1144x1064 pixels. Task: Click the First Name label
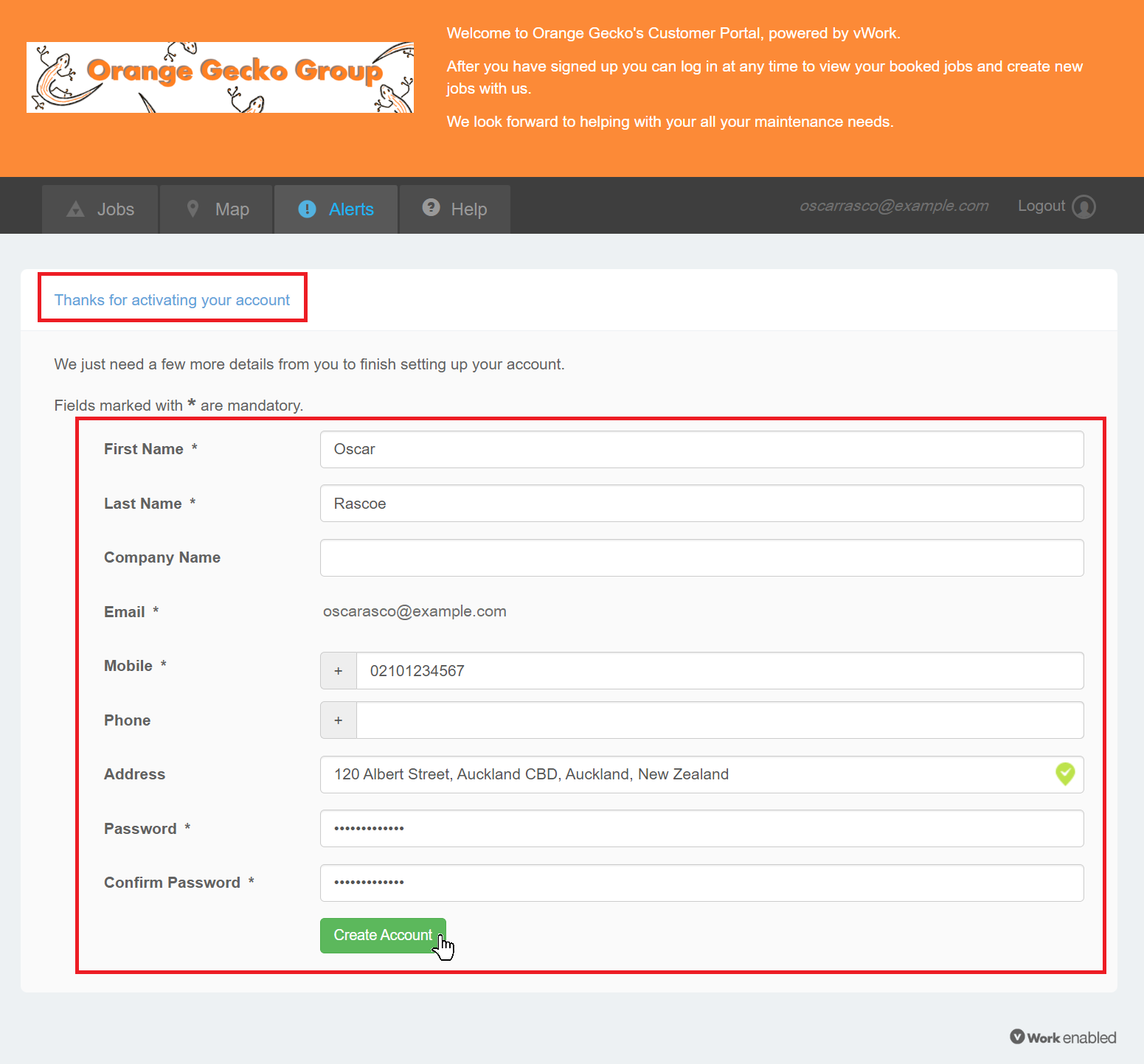[144, 449]
